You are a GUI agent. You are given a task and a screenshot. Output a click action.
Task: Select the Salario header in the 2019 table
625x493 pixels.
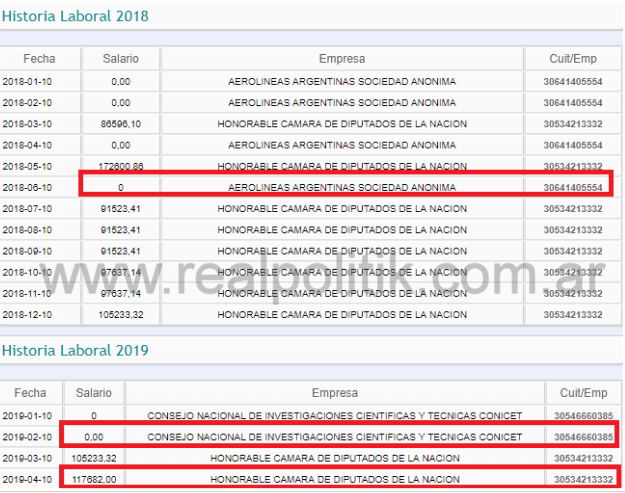click(94, 393)
